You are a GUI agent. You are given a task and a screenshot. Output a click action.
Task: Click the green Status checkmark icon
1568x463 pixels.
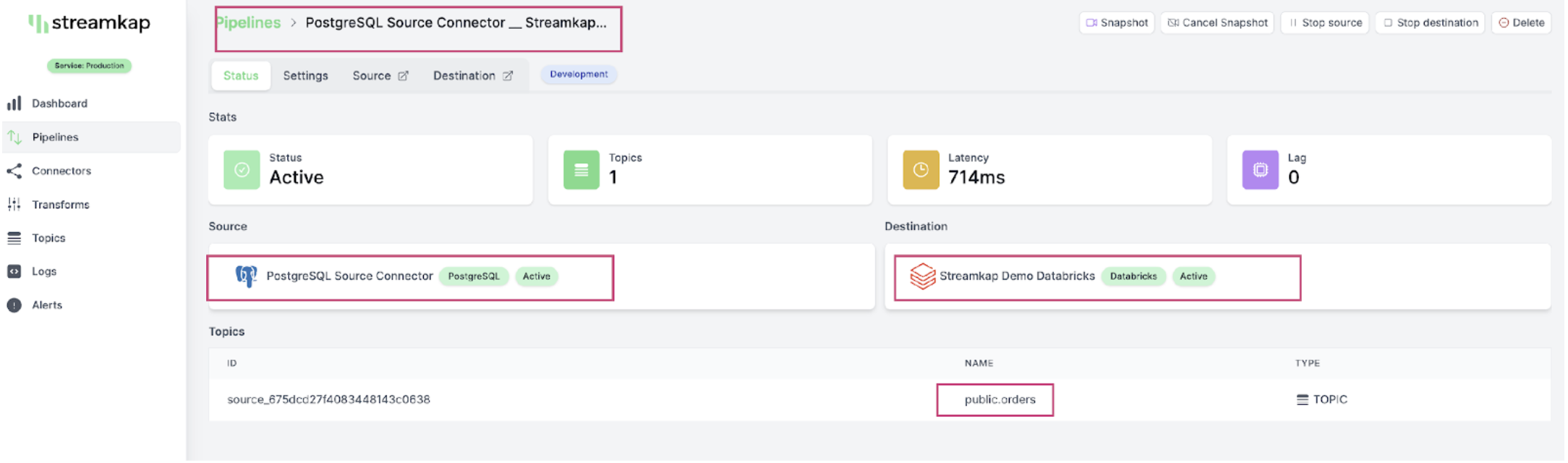pyautogui.click(x=242, y=169)
